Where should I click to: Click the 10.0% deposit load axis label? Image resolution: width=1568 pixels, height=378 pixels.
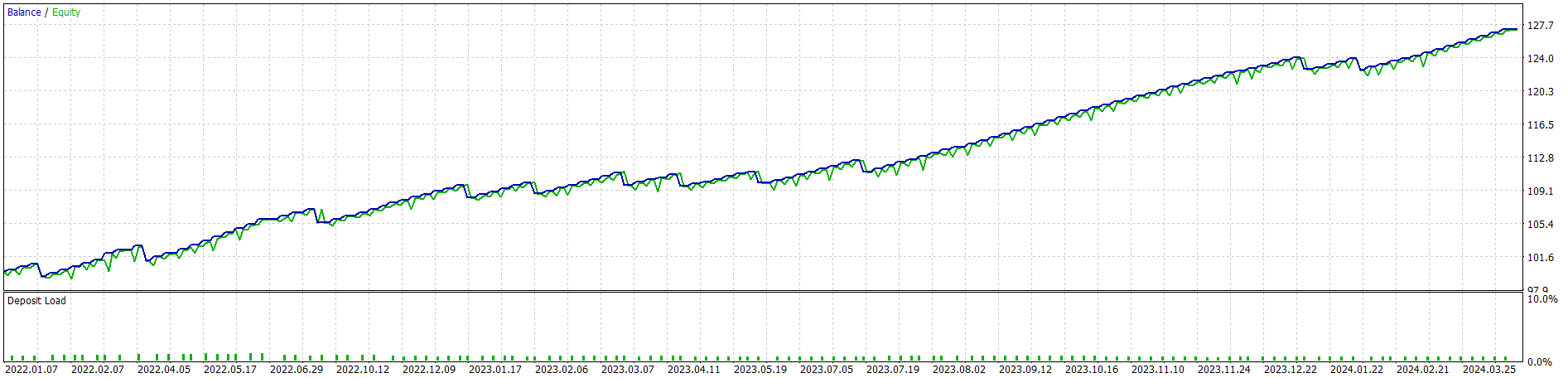(x=1542, y=299)
